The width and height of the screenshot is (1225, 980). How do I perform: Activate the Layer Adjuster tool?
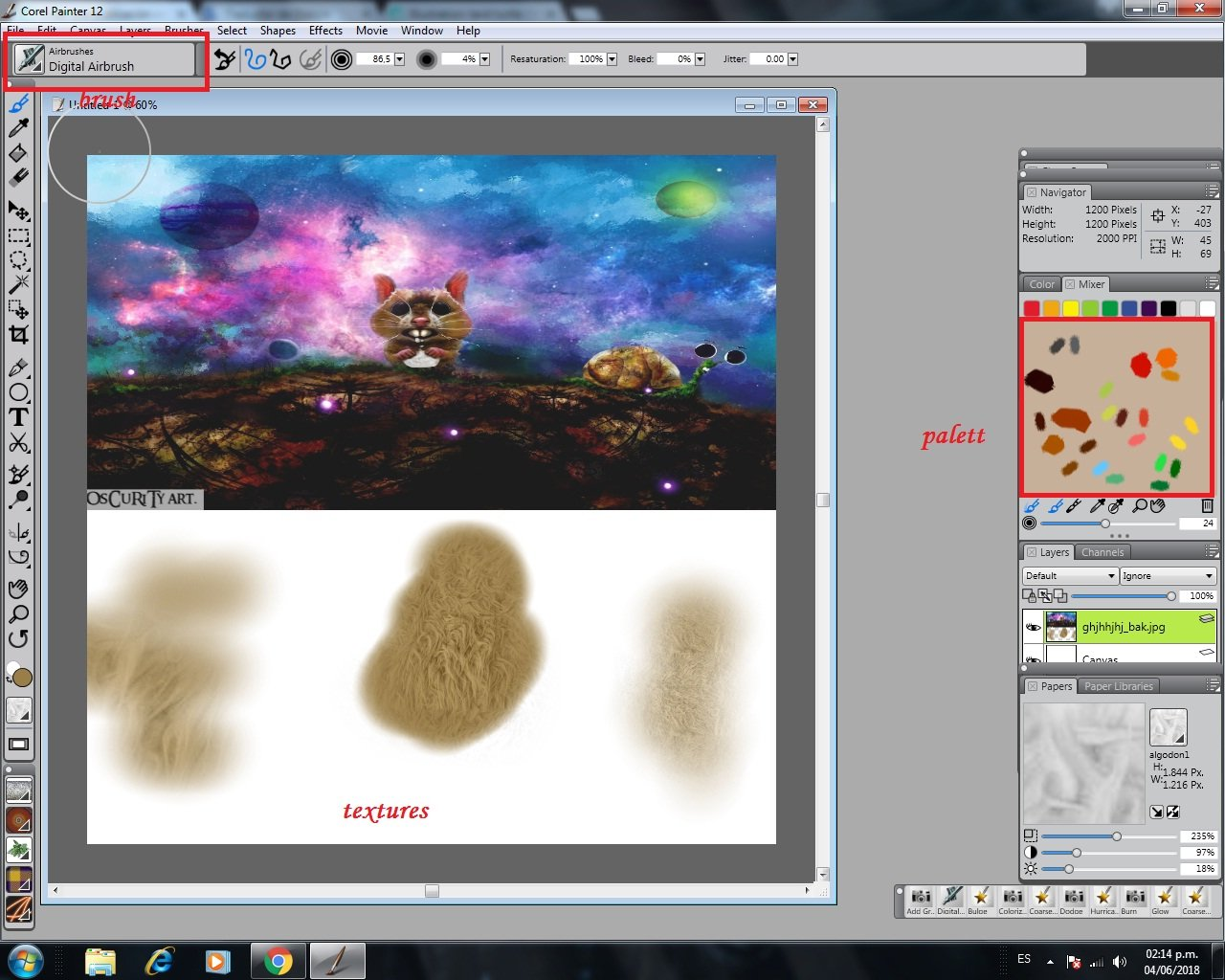coord(19,211)
